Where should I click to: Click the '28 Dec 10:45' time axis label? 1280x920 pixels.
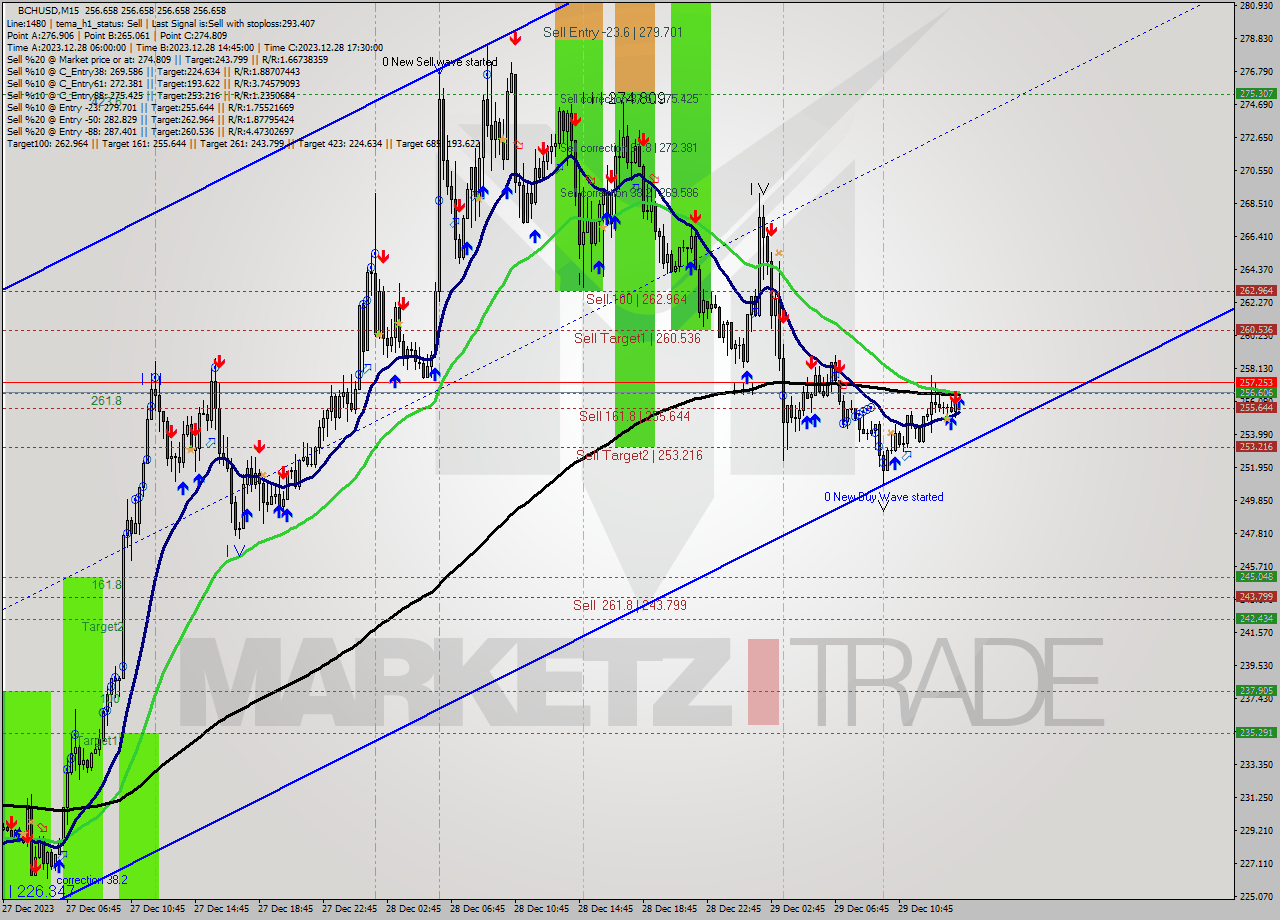[541, 909]
